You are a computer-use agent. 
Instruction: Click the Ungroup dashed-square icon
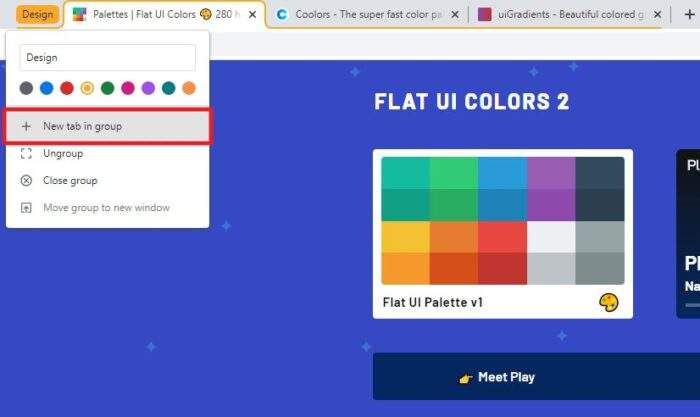coord(26,154)
